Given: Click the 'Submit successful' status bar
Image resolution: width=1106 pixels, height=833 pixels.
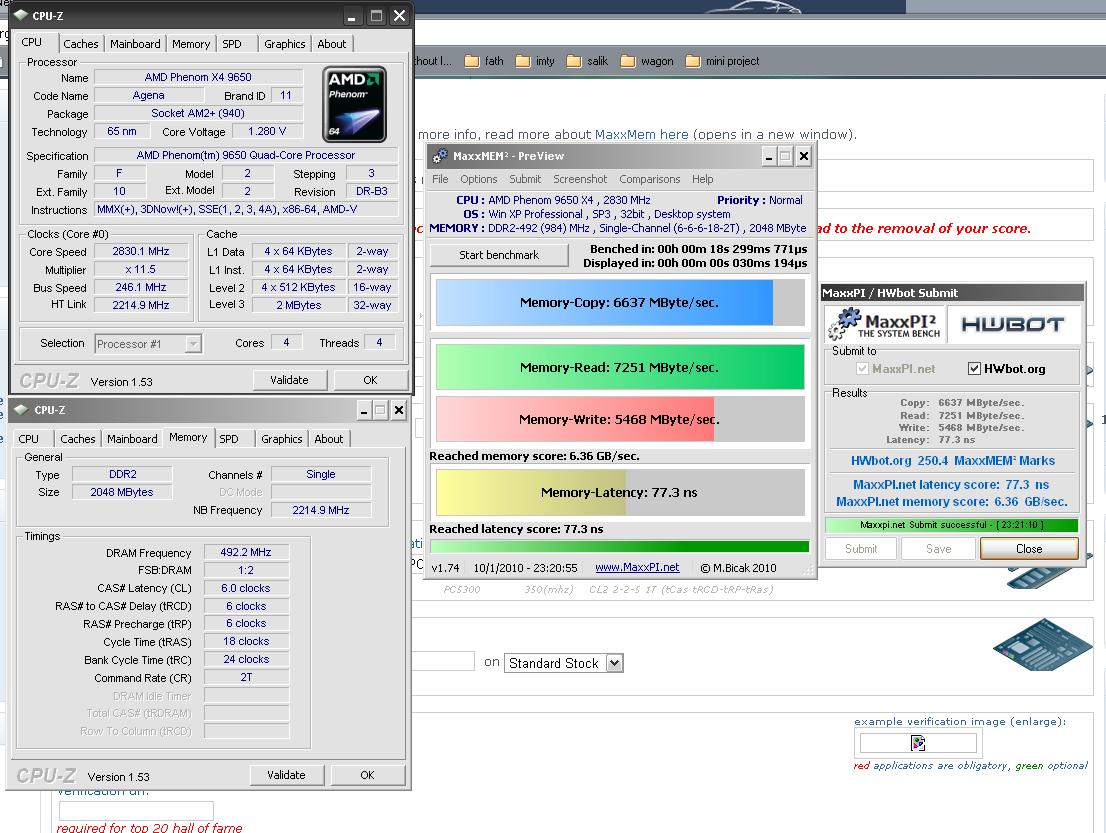Looking at the screenshot, I should tap(952, 525).
